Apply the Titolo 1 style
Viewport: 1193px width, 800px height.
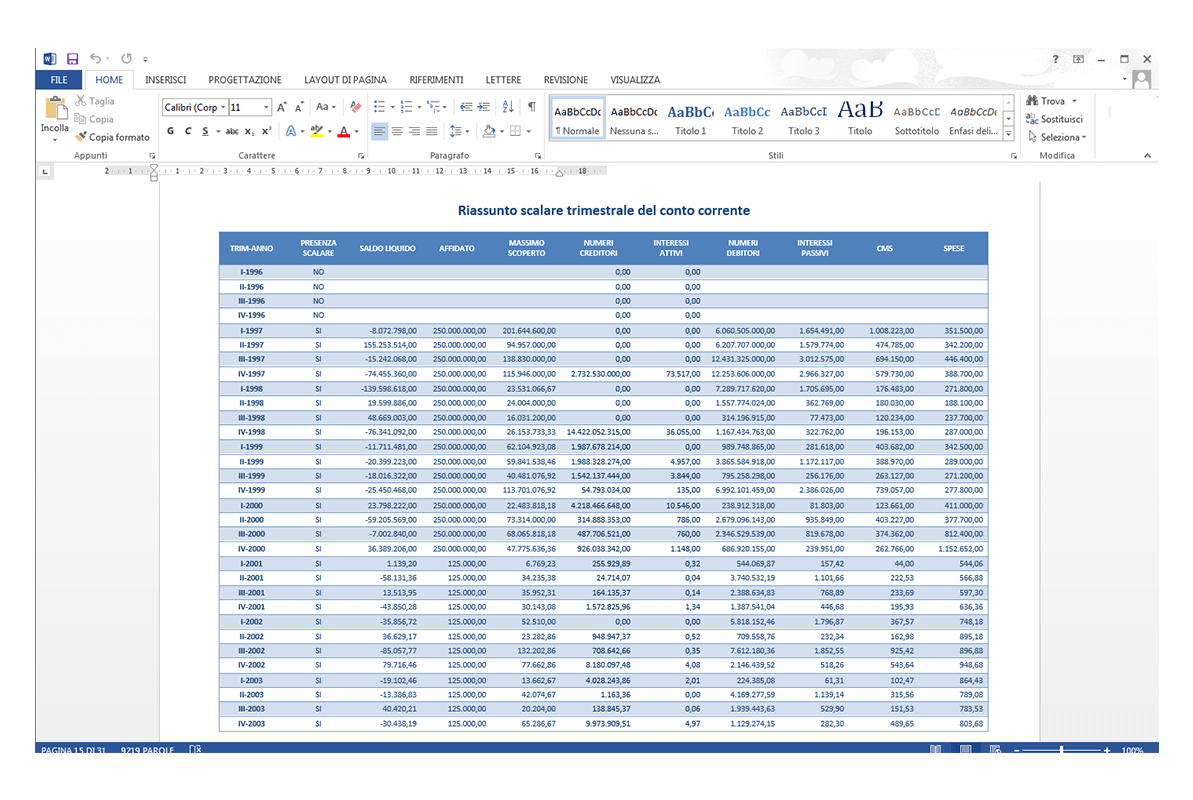coord(690,119)
